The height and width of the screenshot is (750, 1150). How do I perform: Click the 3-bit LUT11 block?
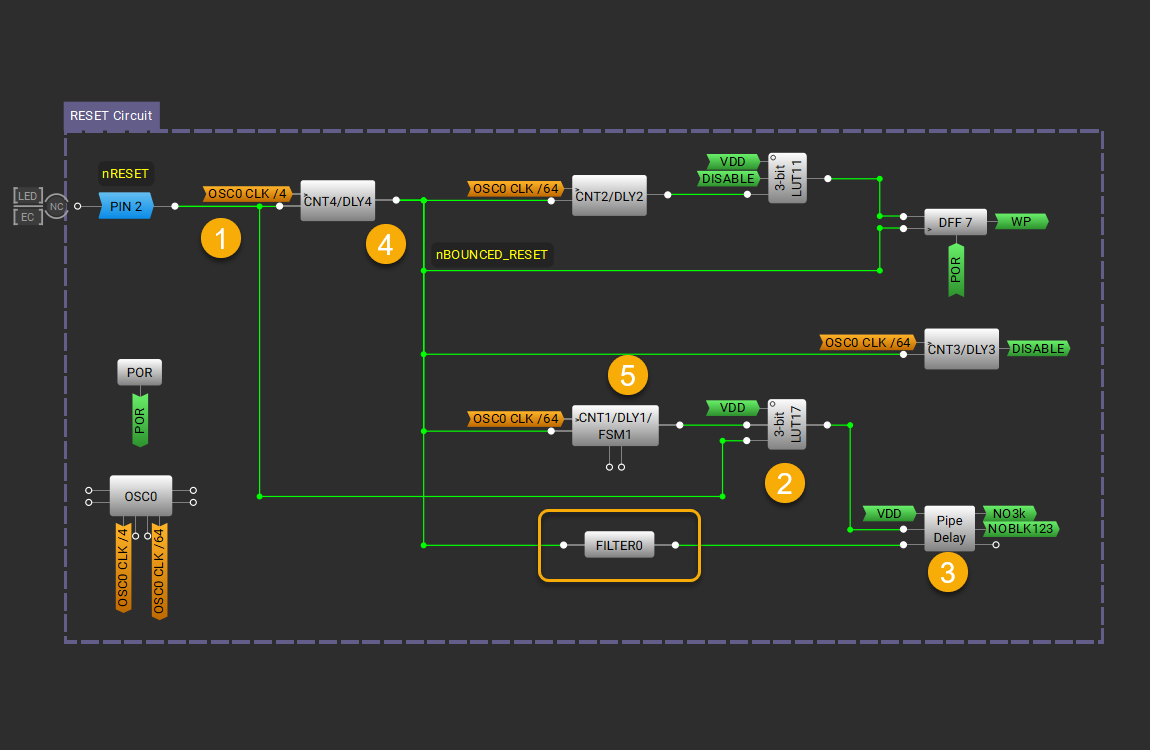tap(787, 179)
